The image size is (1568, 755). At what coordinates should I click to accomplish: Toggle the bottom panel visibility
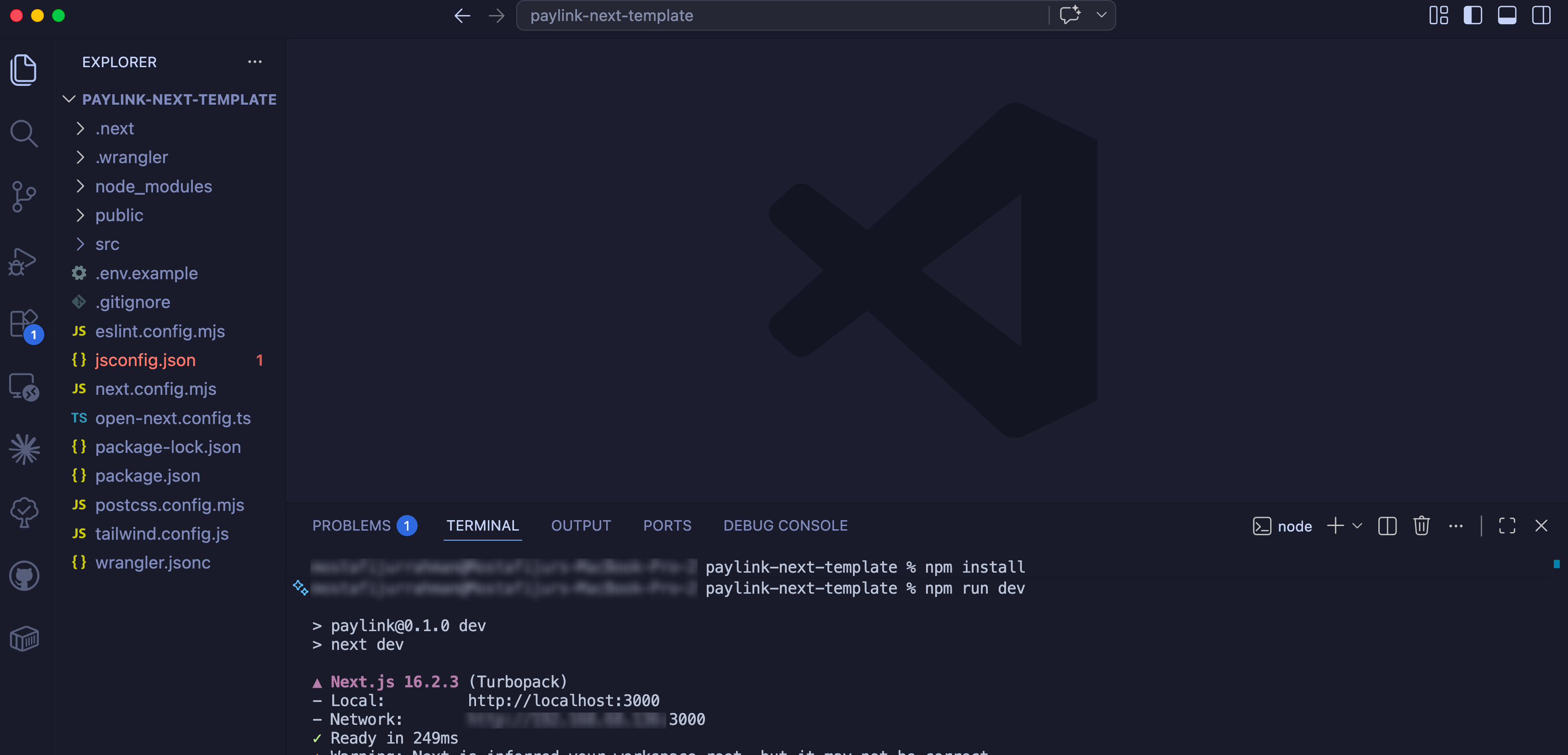pyautogui.click(x=1506, y=15)
